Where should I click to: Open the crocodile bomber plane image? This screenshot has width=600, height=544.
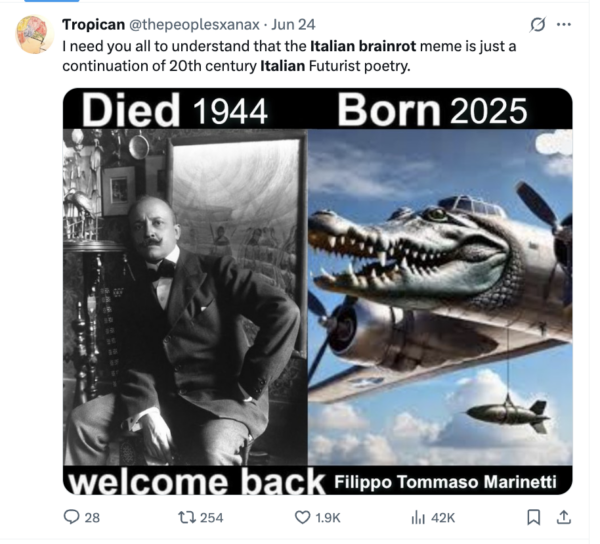click(440, 290)
